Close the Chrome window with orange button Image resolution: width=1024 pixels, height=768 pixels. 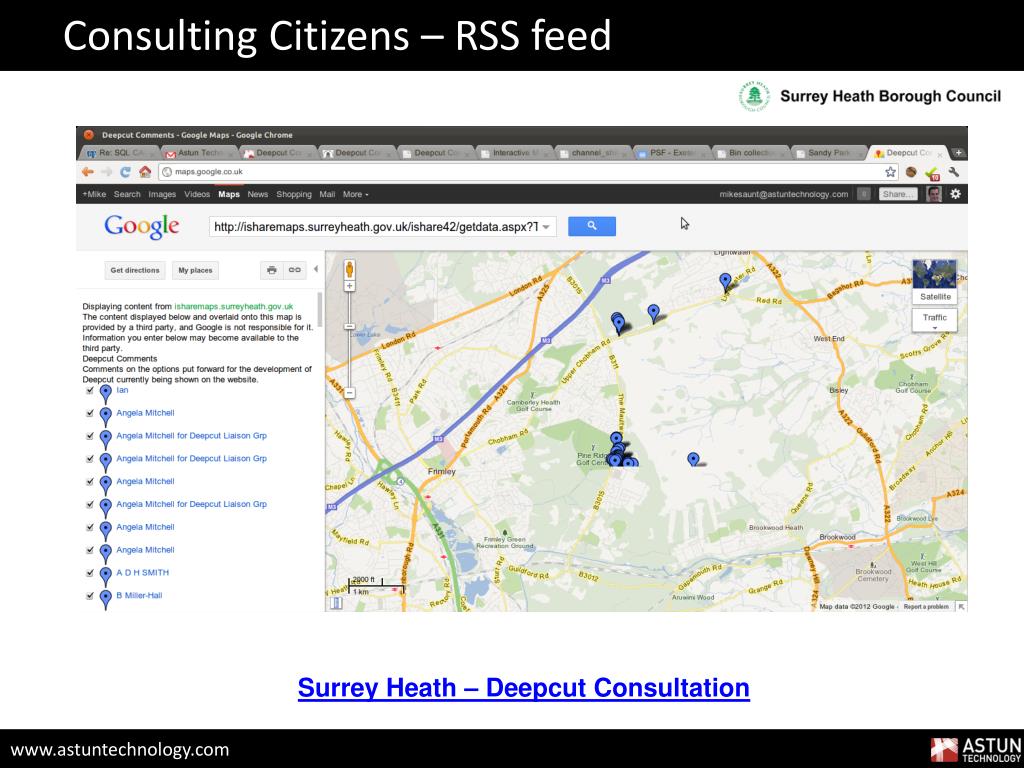88,135
